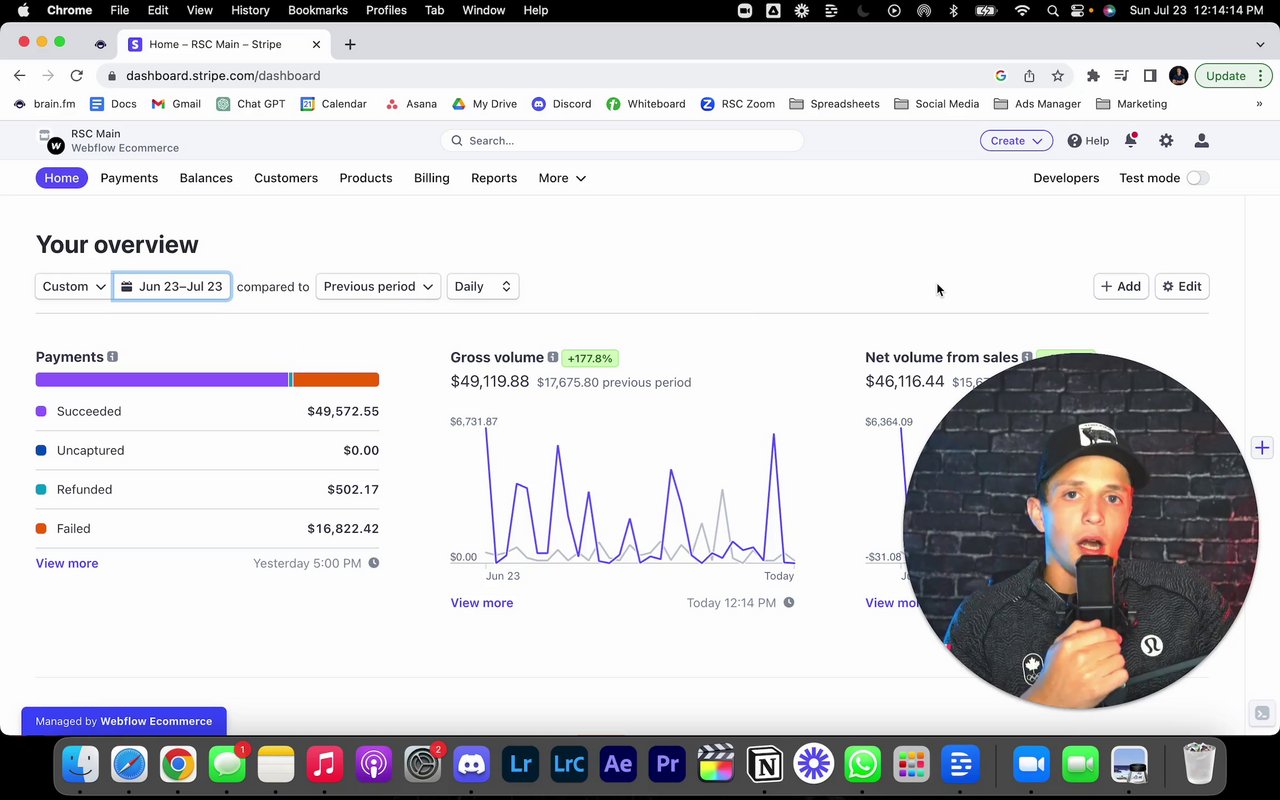Switch to the Balances tab
The image size is (1280, 800).
coord(206,178)
